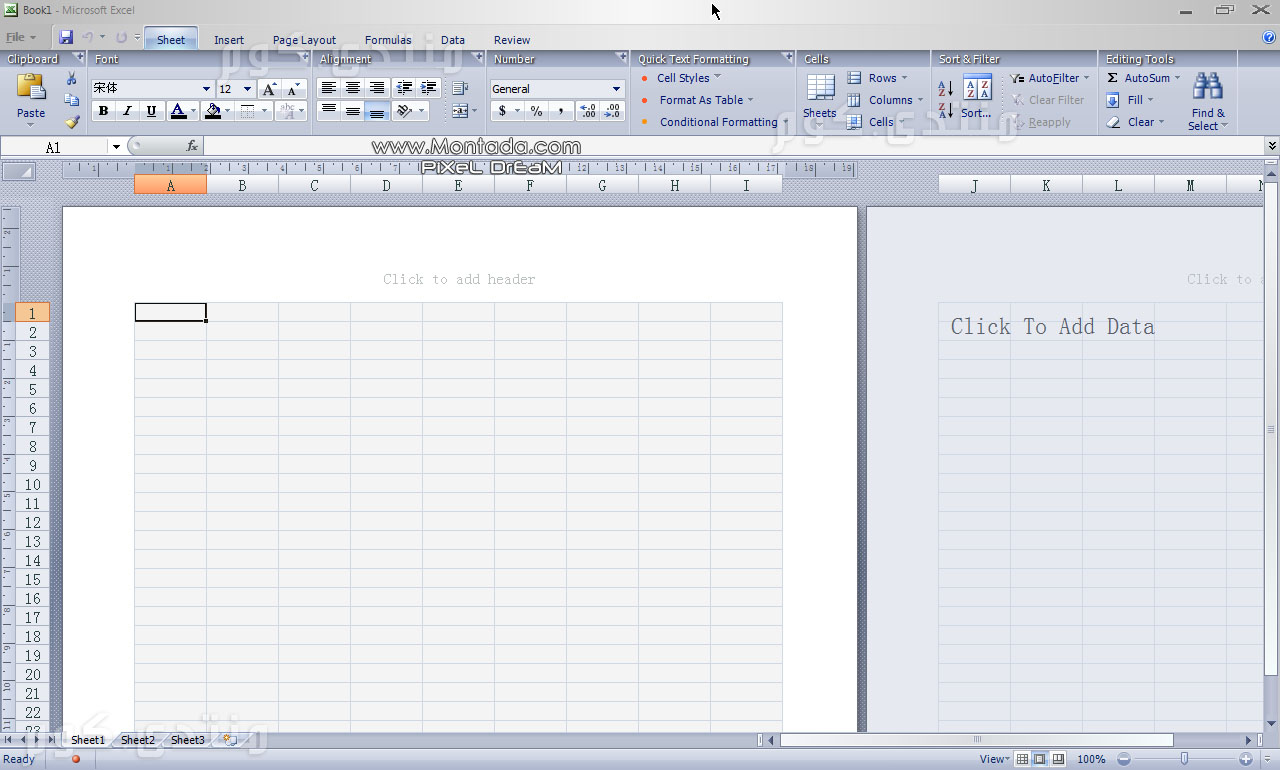Screen dimensions: 1280x770
Task: Click the Increase Decimal icon
Action: pyautogui.click(x=588, y=111)
